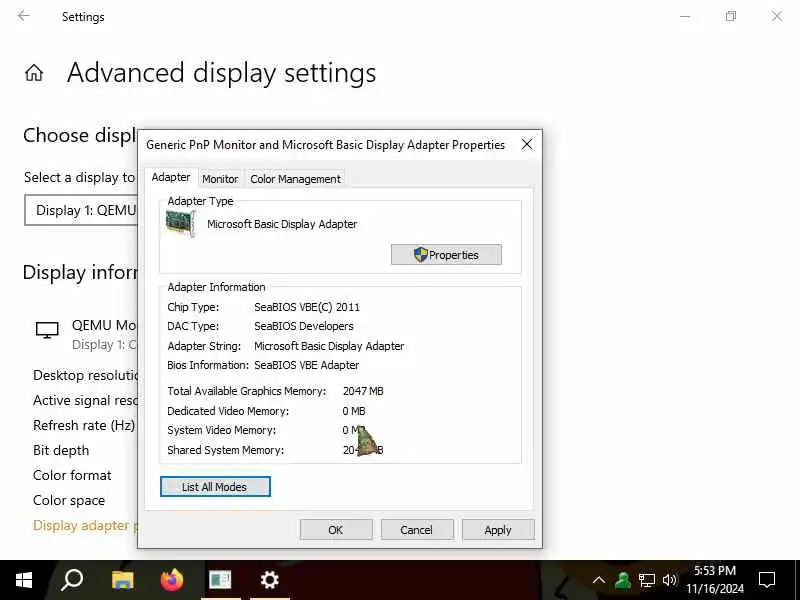Click Show desktop sliver at taskbar end
The height and width of the screenshot is (600, 800).
(797, 580)
